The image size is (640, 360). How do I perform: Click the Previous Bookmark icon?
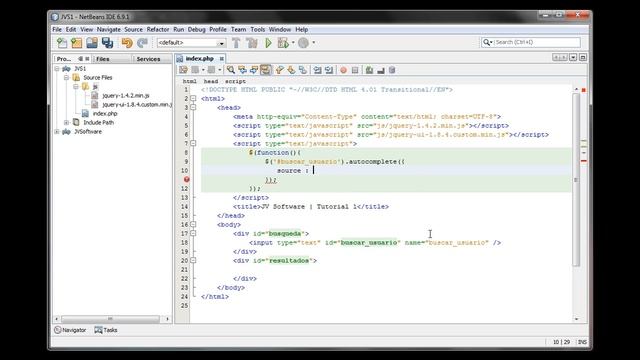(x=280, y=70)
